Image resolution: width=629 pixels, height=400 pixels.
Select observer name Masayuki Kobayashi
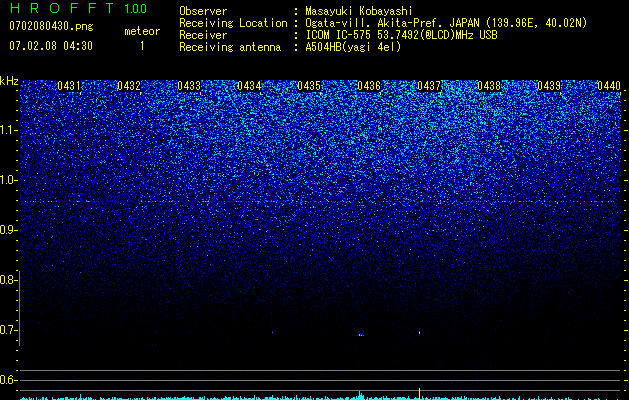(x=358, y=11)
